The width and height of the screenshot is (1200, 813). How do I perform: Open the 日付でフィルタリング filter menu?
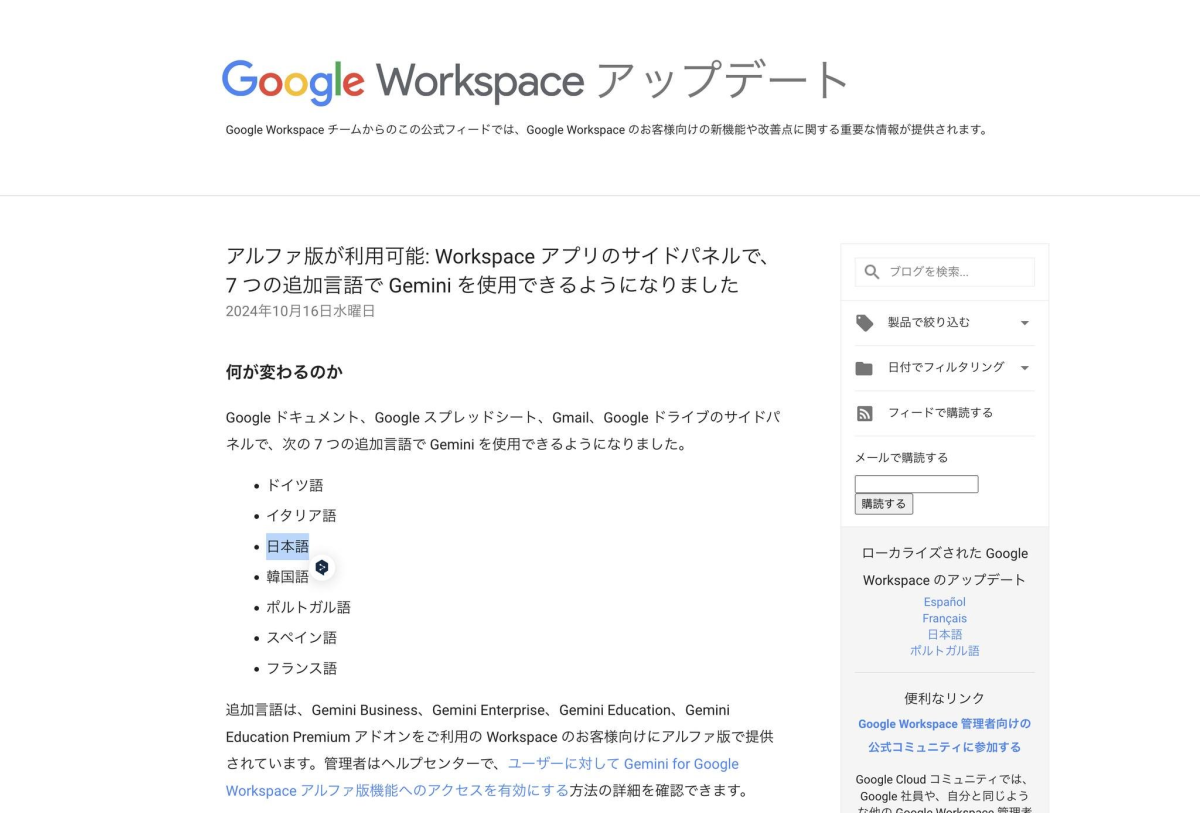tap(945, 368)
